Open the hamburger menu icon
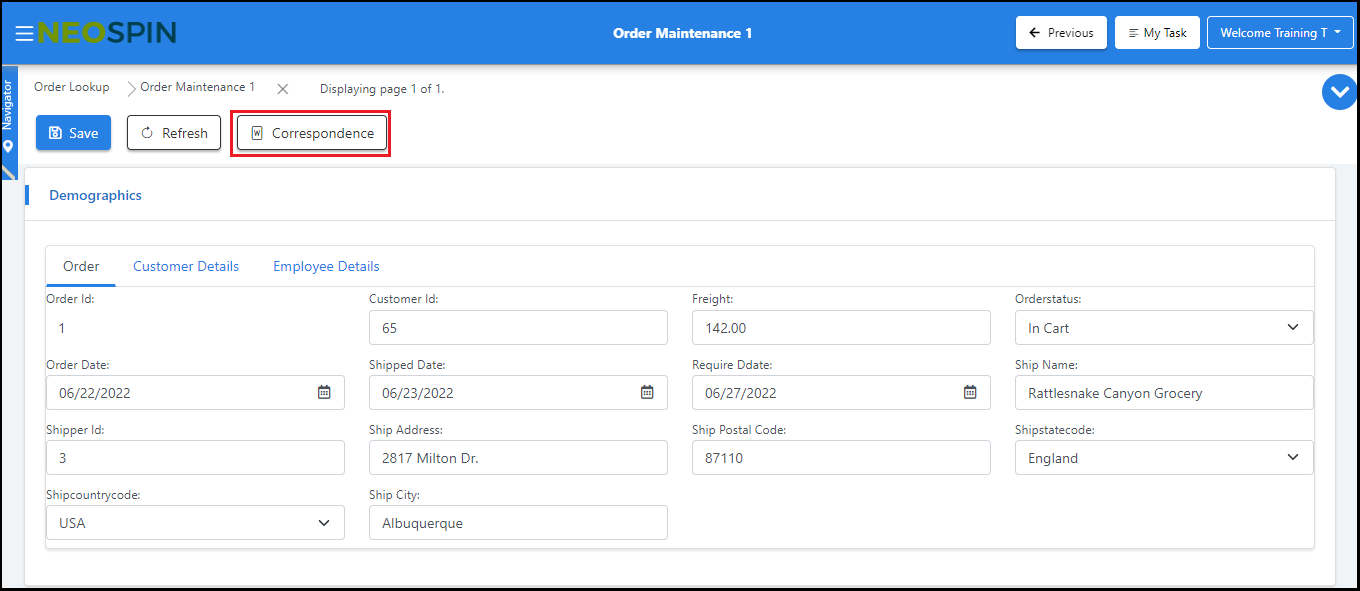 [24, 33]
